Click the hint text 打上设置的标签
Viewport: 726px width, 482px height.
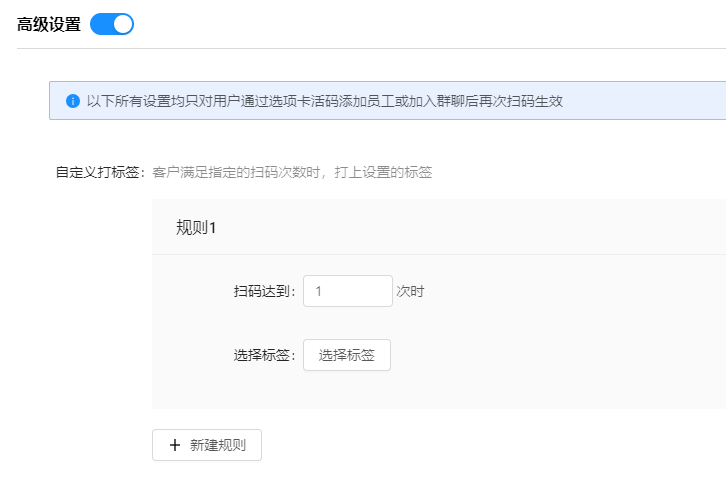tap(383, 172)
